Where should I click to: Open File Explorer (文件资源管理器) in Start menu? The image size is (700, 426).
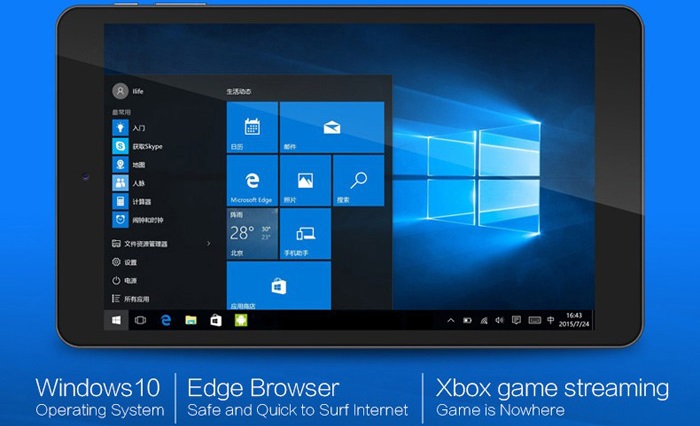point(140,243)
